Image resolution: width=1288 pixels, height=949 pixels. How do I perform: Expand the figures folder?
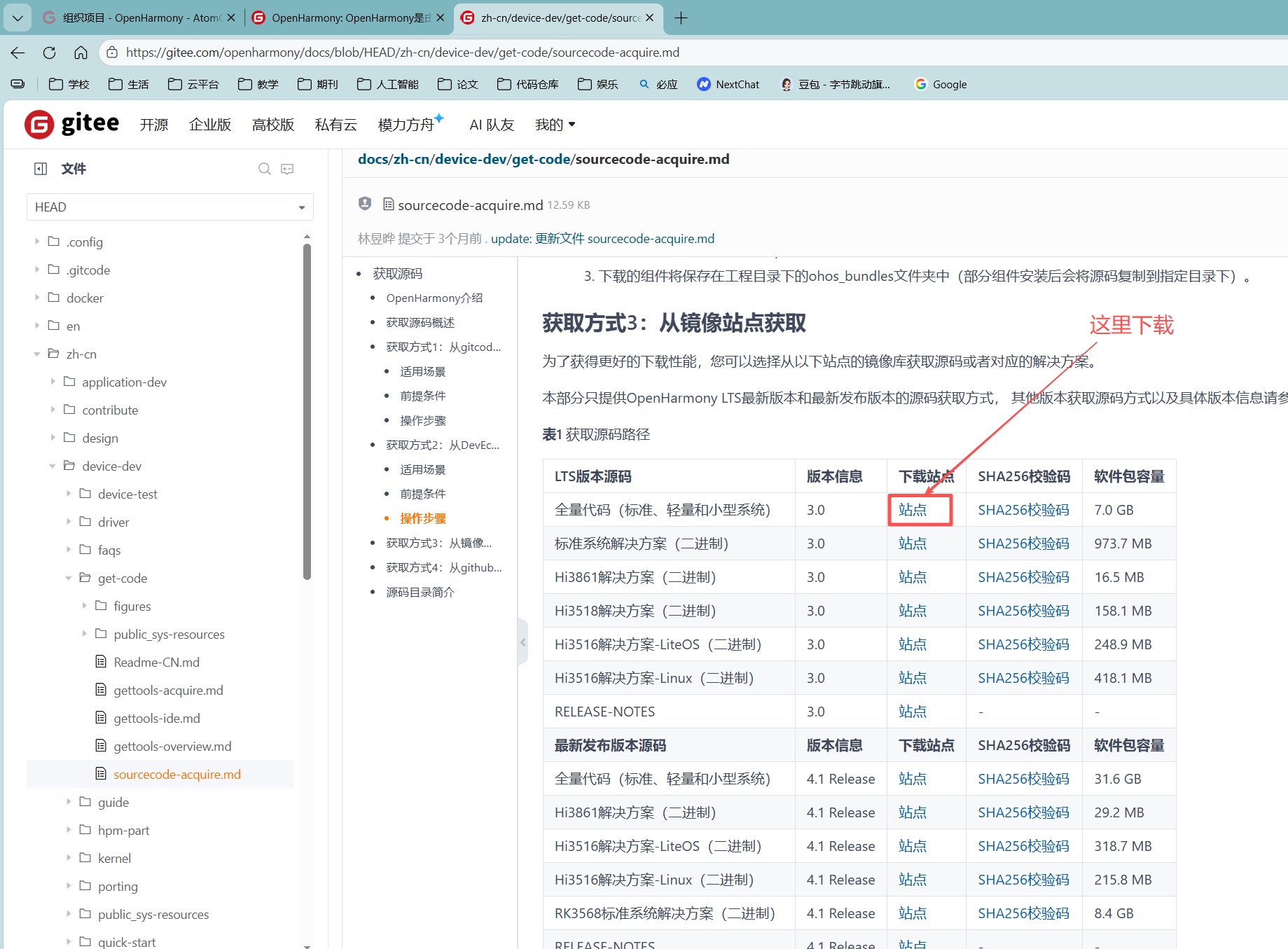(x=85, y=606)
